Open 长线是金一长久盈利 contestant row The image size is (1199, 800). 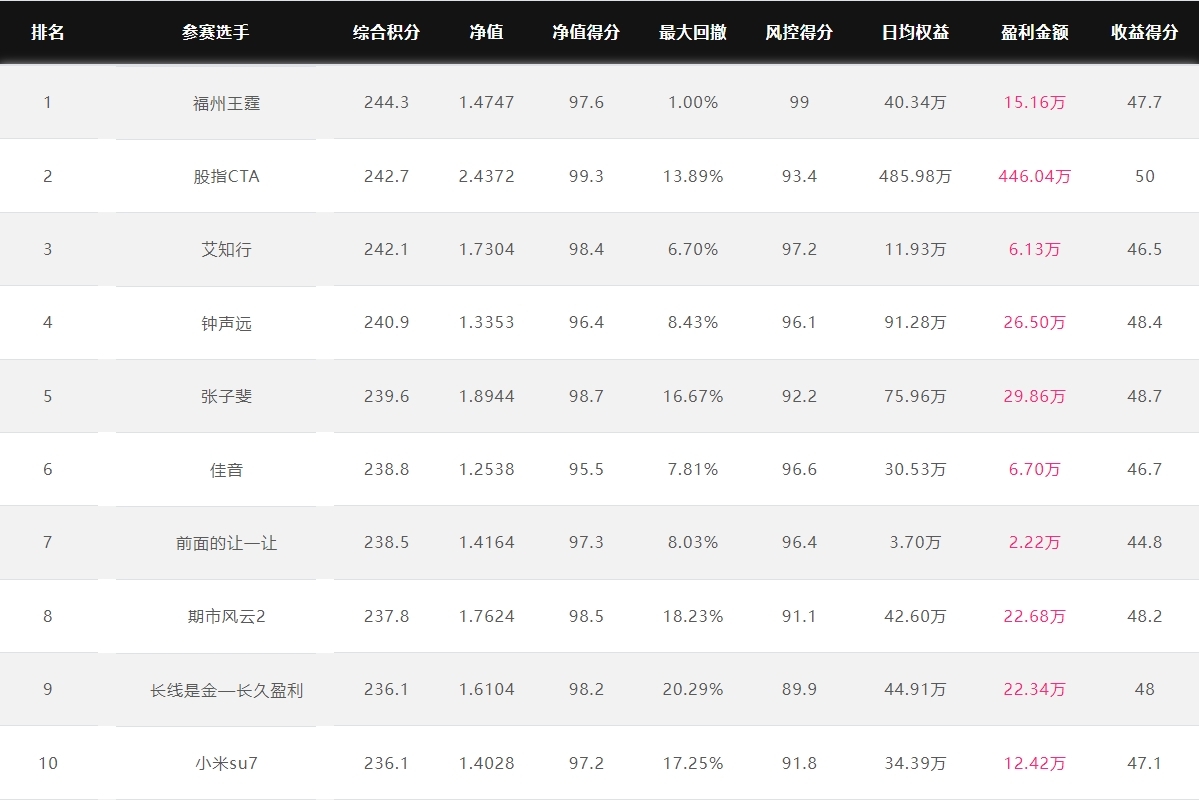(226, 690)
